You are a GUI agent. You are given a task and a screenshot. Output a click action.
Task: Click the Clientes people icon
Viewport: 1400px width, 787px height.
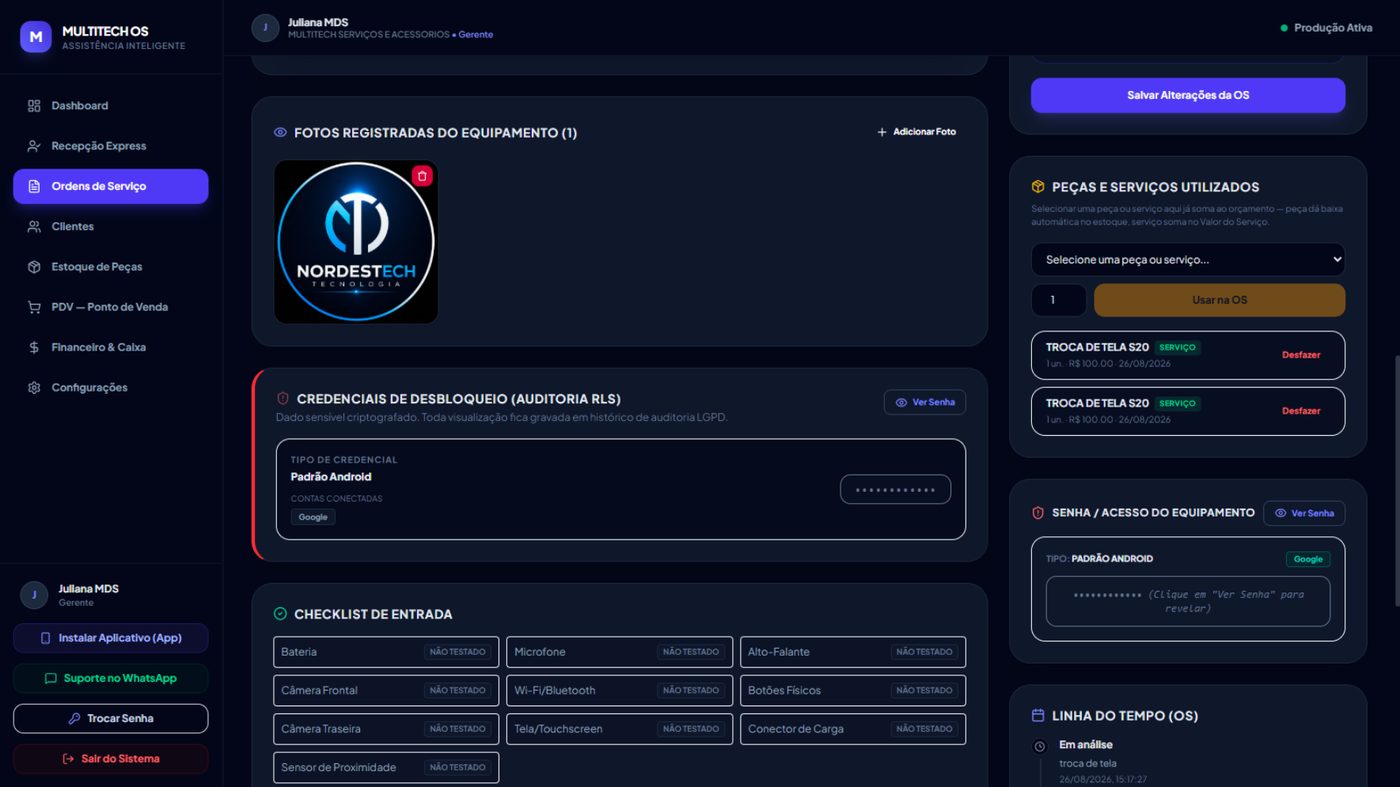point(34,226)
